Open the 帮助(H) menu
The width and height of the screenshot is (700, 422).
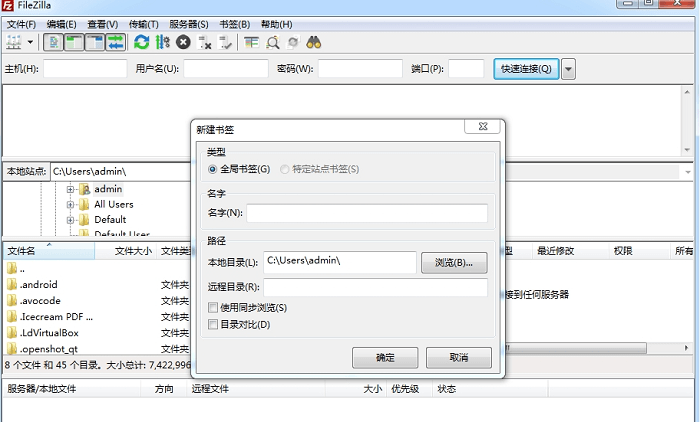(276, 24)
